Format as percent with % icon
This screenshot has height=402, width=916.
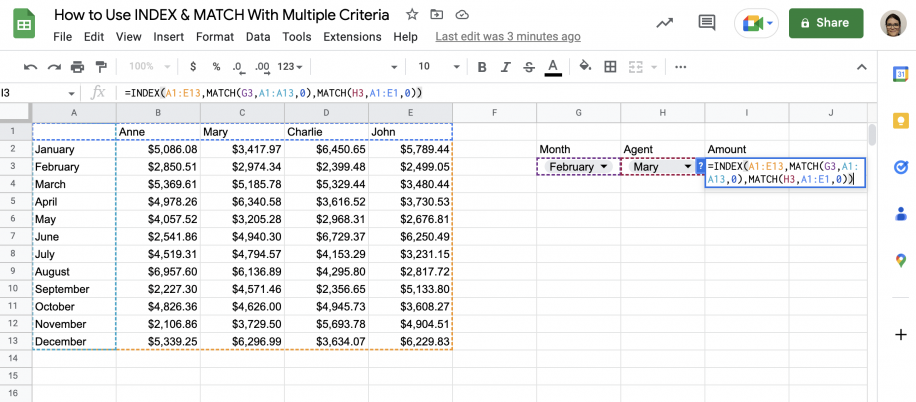[x=216, y=67]
